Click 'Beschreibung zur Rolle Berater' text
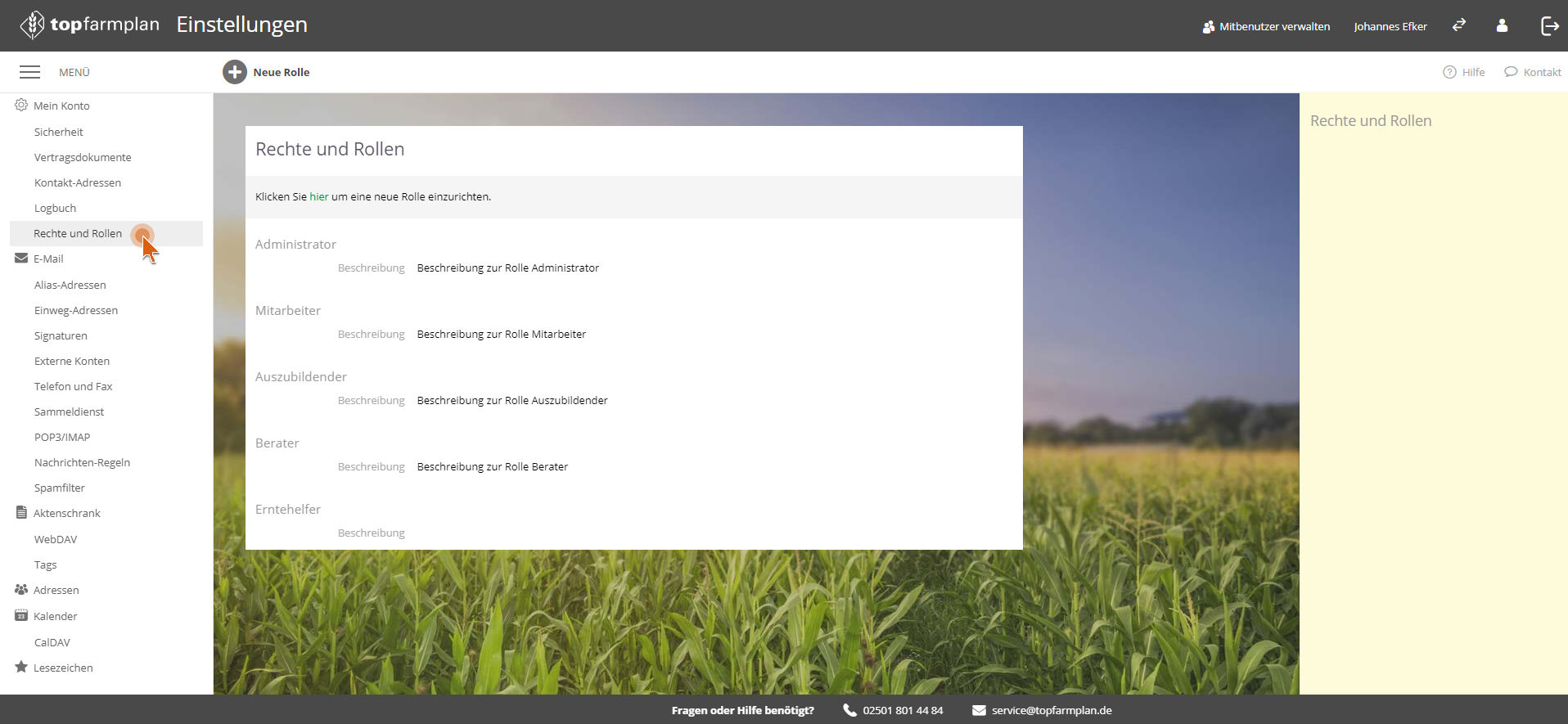The image size is (1568, 724). (493, 466)
